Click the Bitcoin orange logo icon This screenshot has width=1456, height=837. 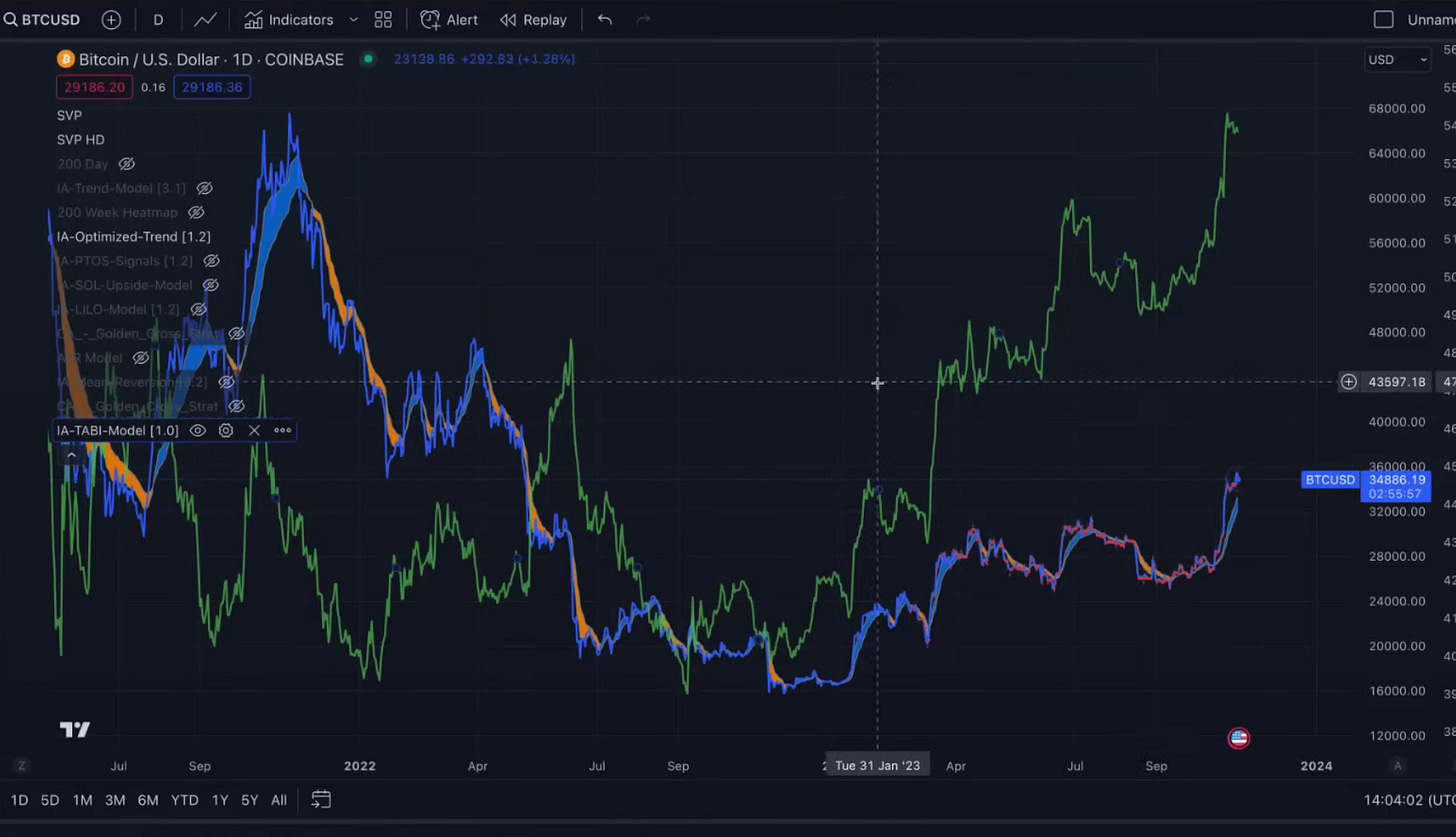click(x=66, y=59)
